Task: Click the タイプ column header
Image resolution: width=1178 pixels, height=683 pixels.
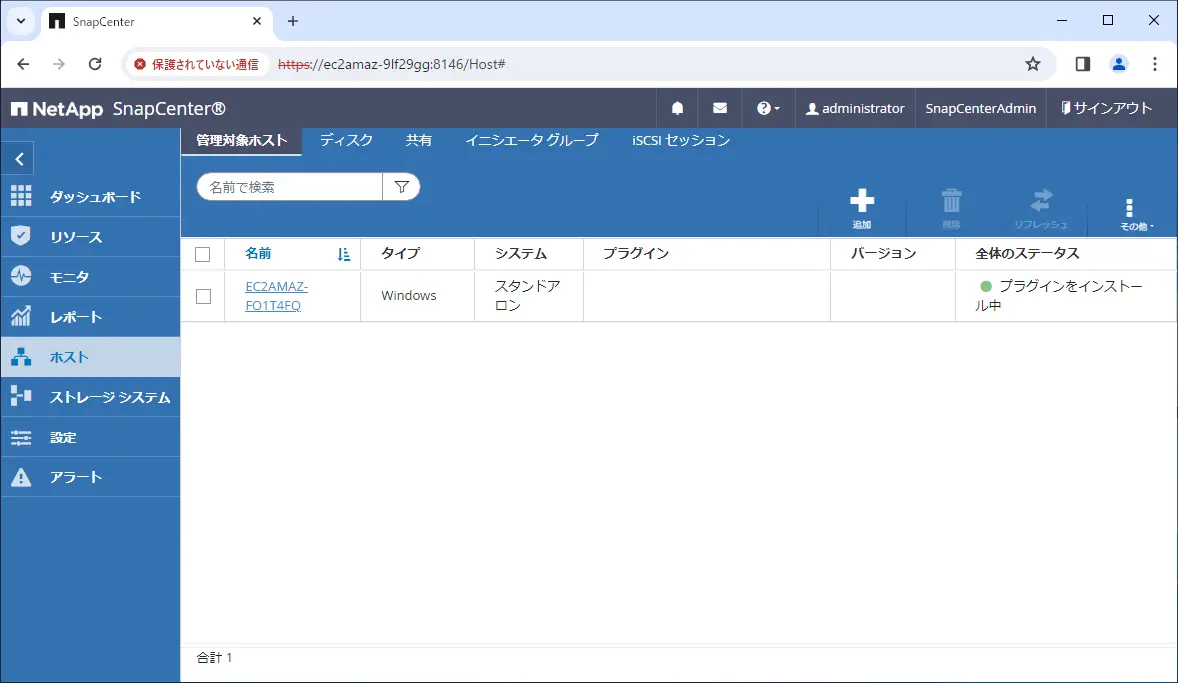Action: 400,254
